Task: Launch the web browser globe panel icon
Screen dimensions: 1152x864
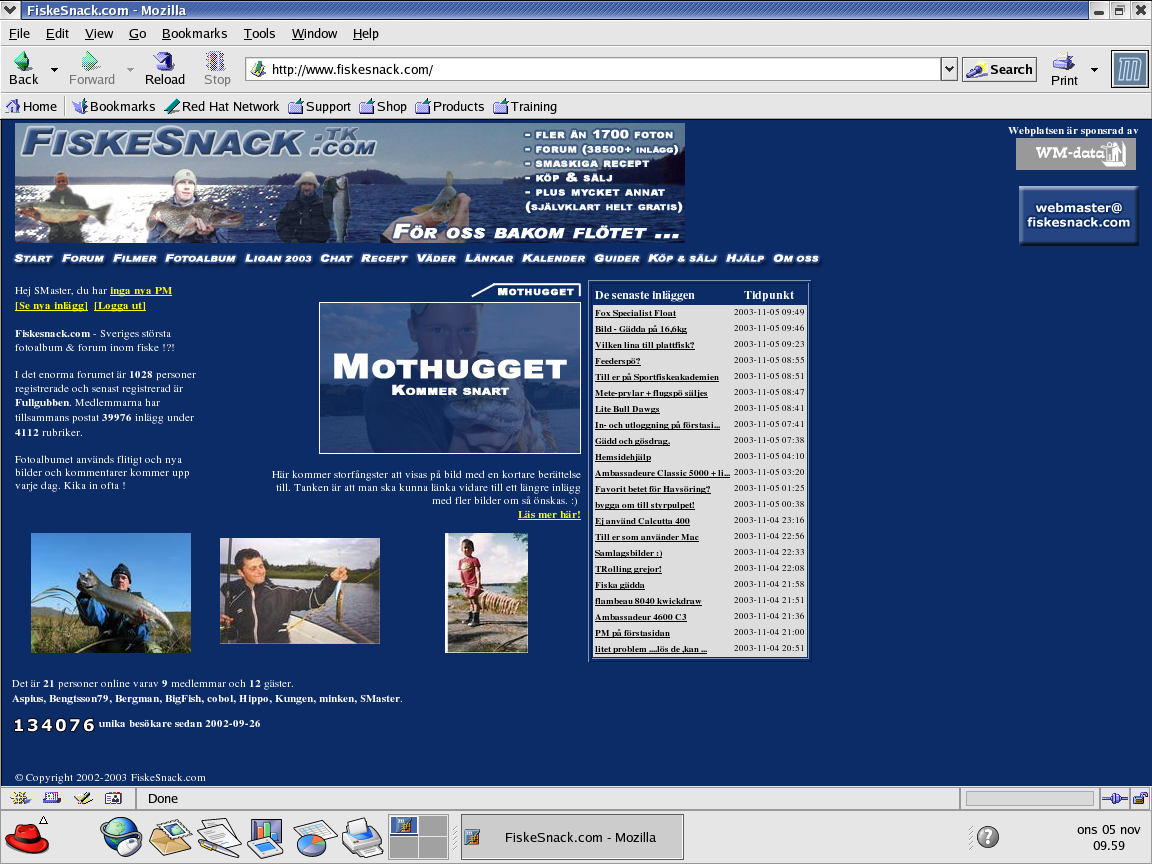Action: (x=121, y=836)
